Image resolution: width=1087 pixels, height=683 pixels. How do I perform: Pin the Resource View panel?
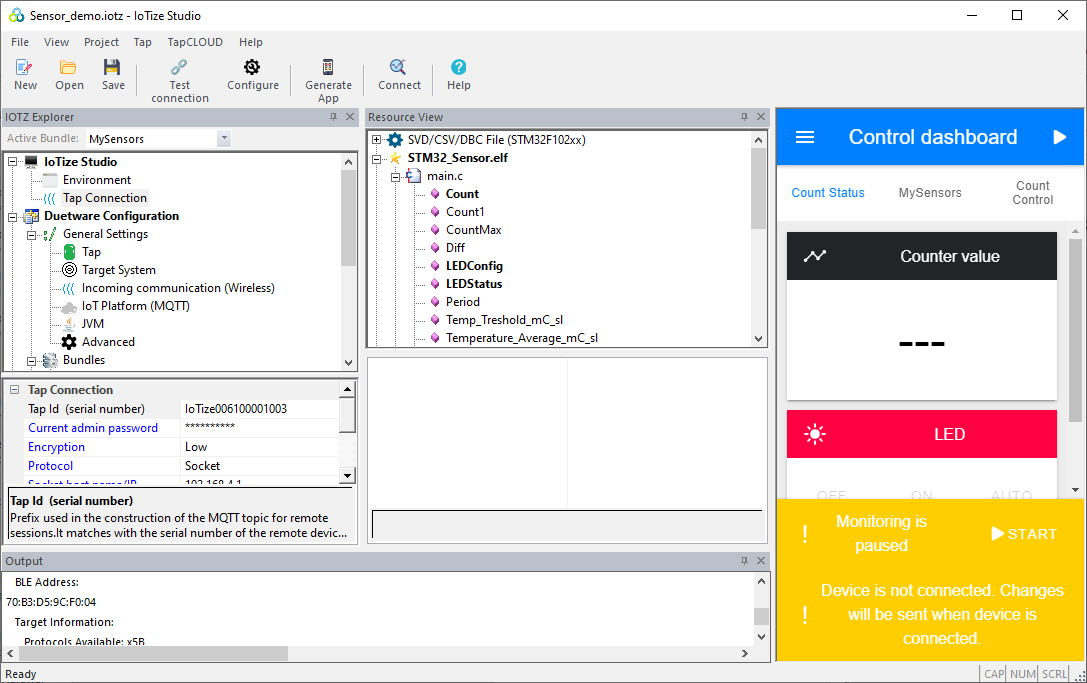click(745, 117)
